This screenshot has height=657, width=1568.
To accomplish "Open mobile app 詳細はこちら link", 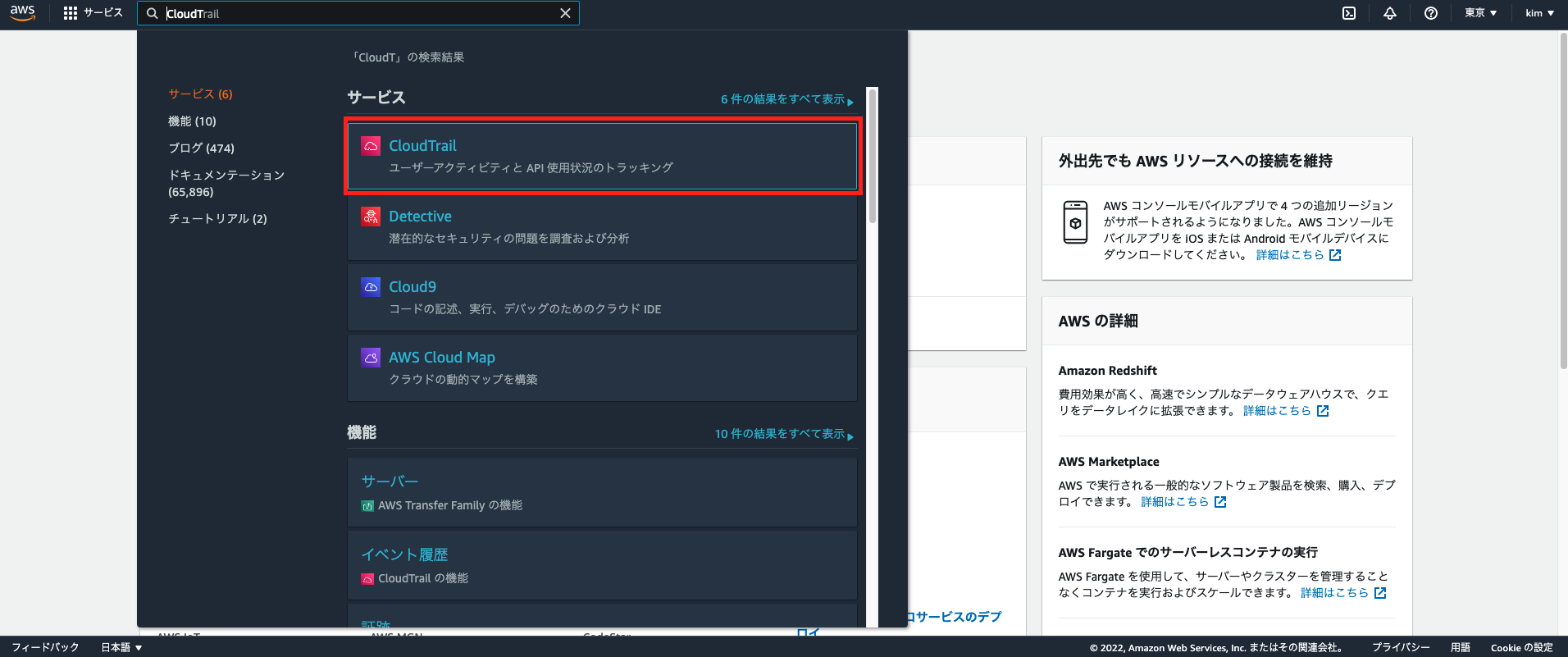I will pos(1290,255).
